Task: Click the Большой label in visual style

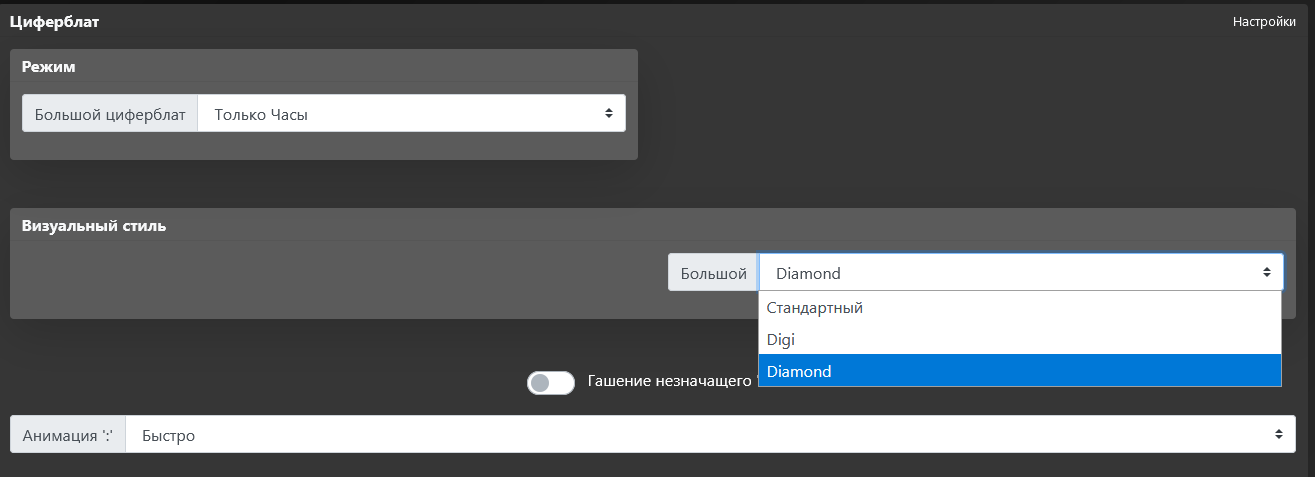Action: [x=713, y=273]
